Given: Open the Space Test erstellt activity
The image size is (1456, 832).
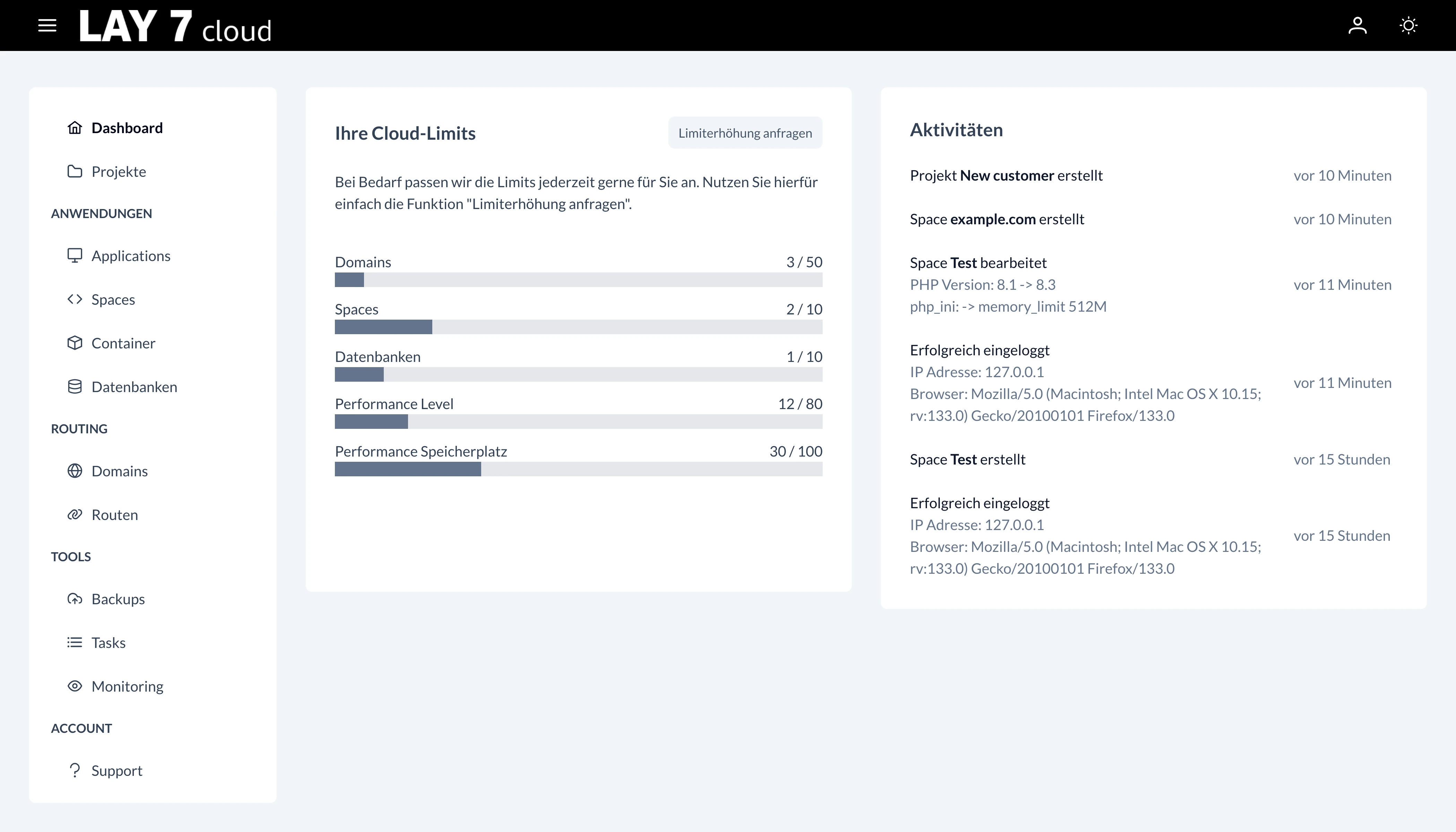Looking at the screenshot, I should (968, 459).
